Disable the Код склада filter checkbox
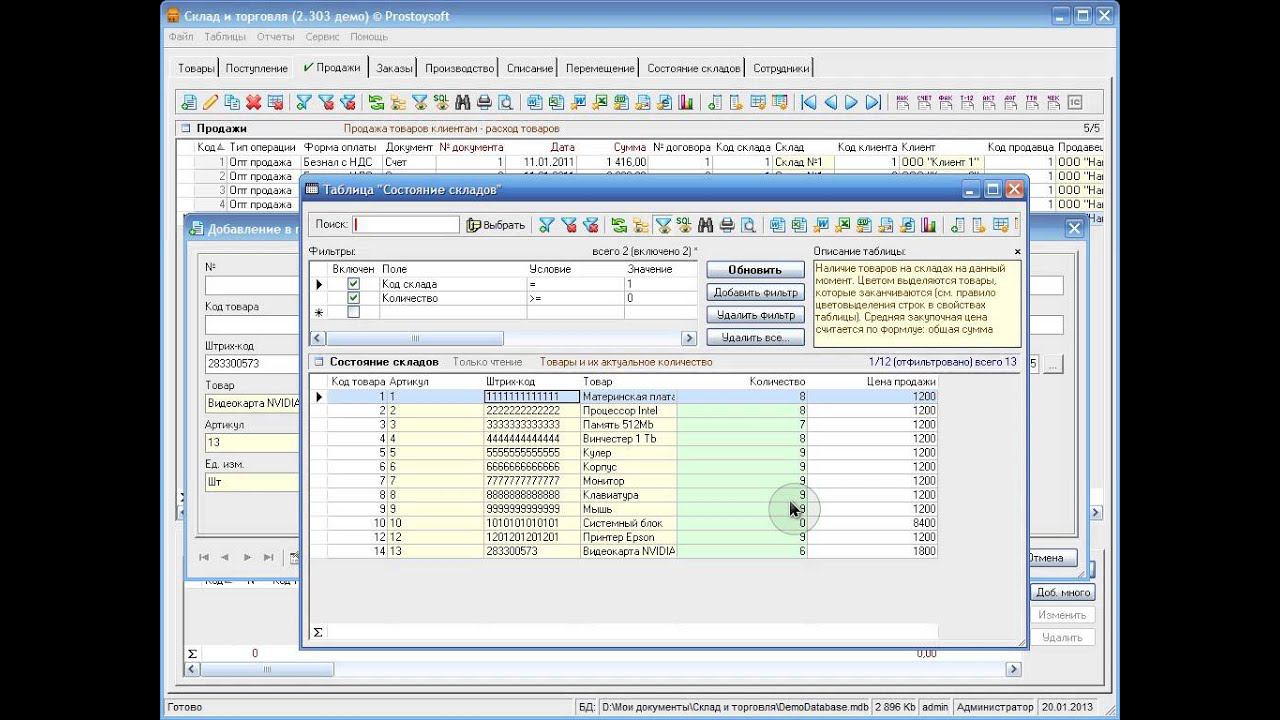Image resolution: width=1280 pixels, height=720 pixels. pyautogui.click(x=353, y=284)
